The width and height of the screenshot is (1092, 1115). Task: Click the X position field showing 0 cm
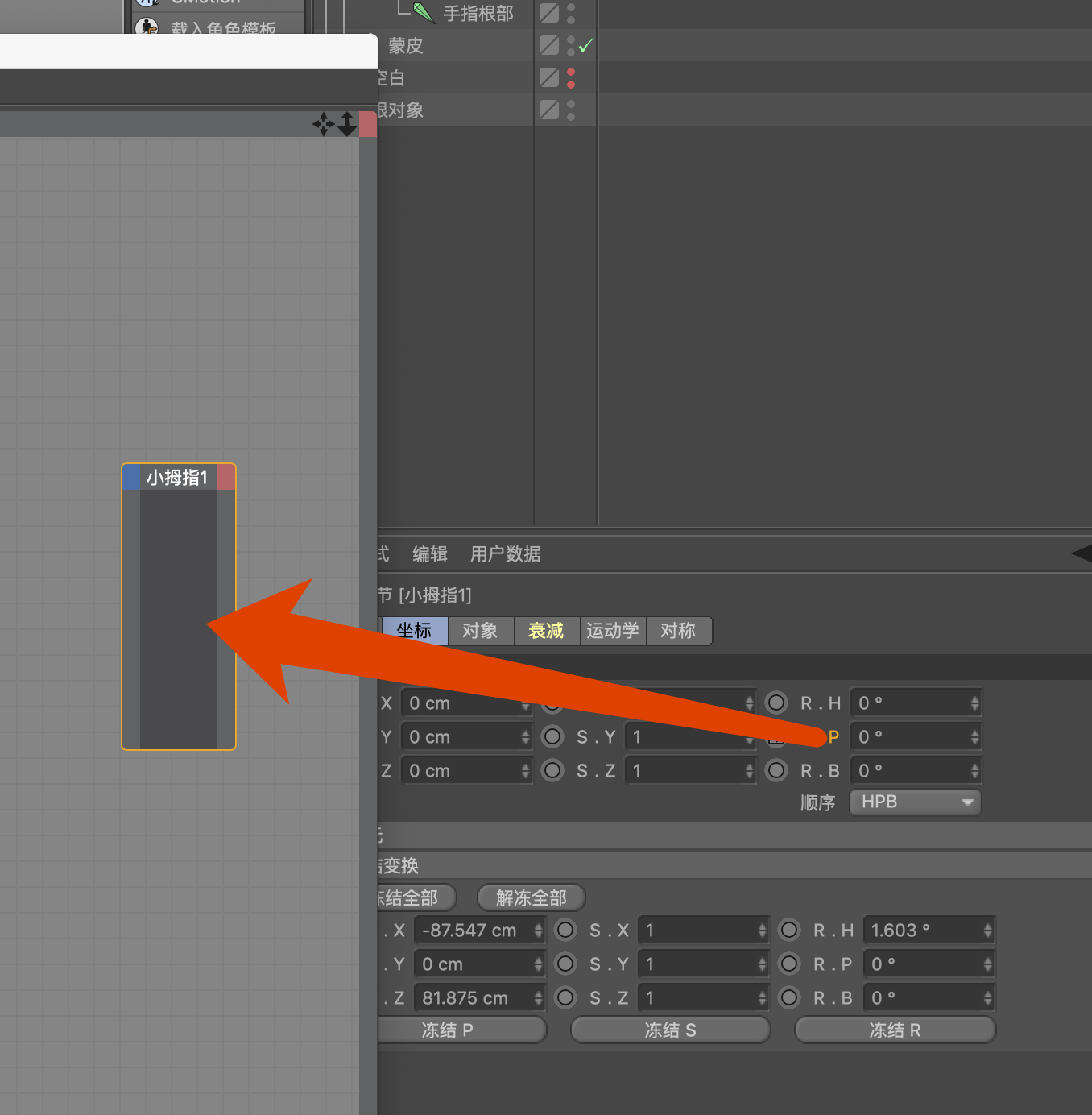click(x=466, y=703)
